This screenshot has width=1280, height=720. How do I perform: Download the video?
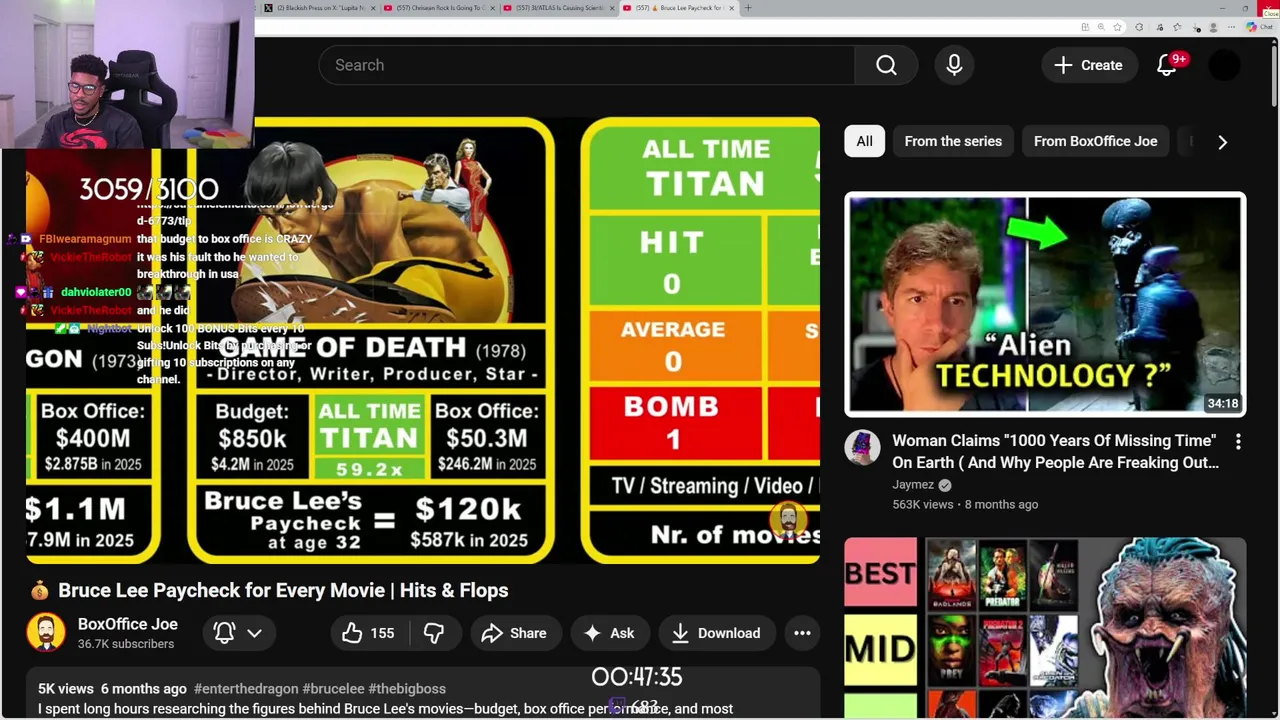[716, 633]
